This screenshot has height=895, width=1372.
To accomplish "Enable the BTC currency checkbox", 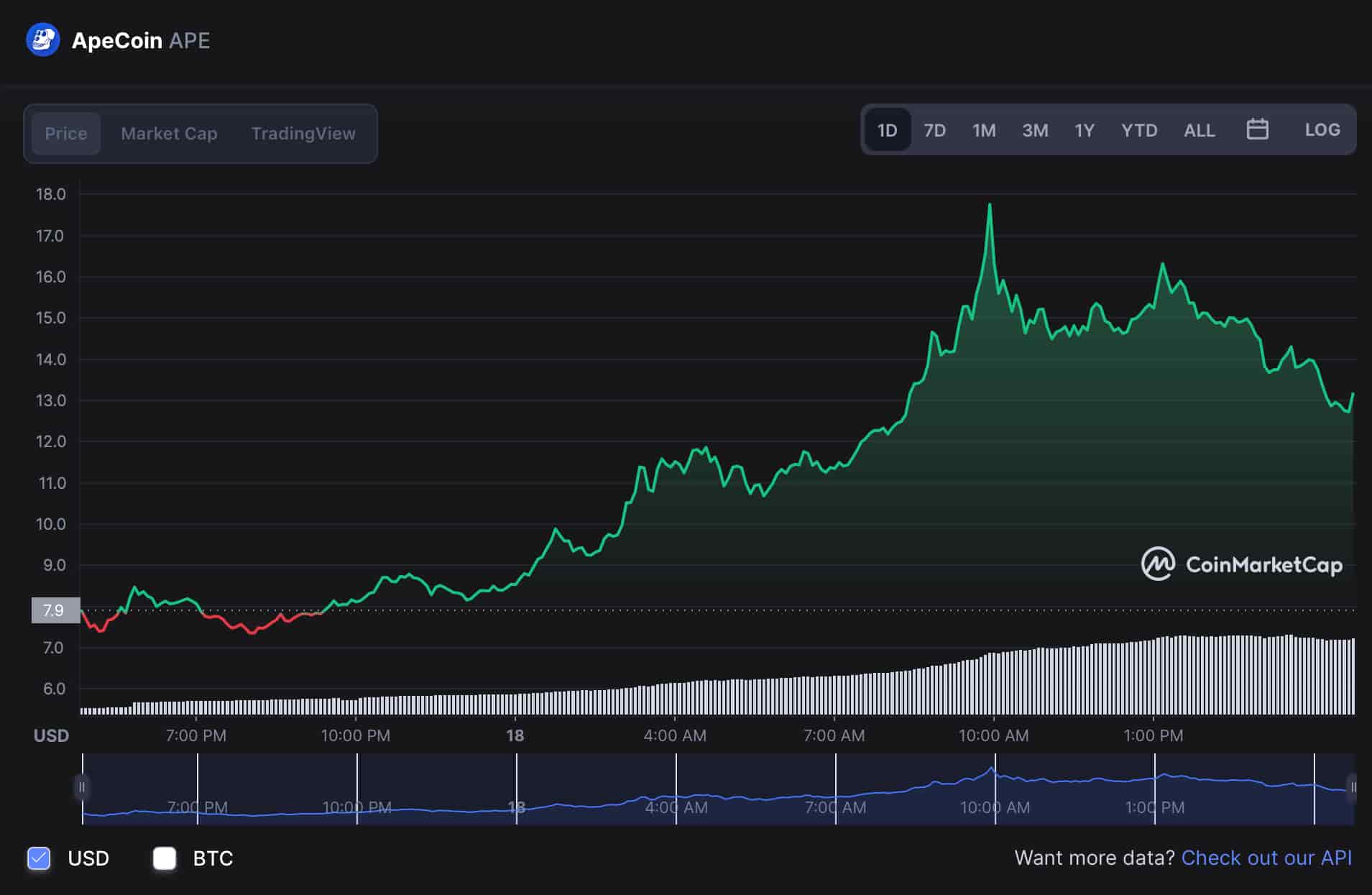I will pyautogui.click(x=165, y=858).
